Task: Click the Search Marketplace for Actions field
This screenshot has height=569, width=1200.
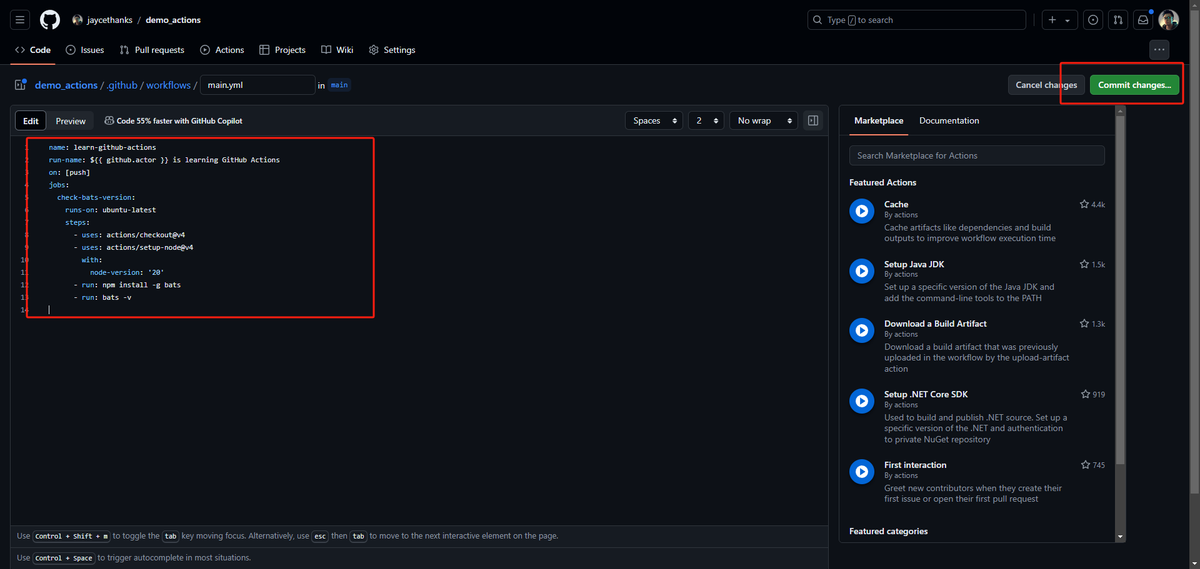Action: 976,155
